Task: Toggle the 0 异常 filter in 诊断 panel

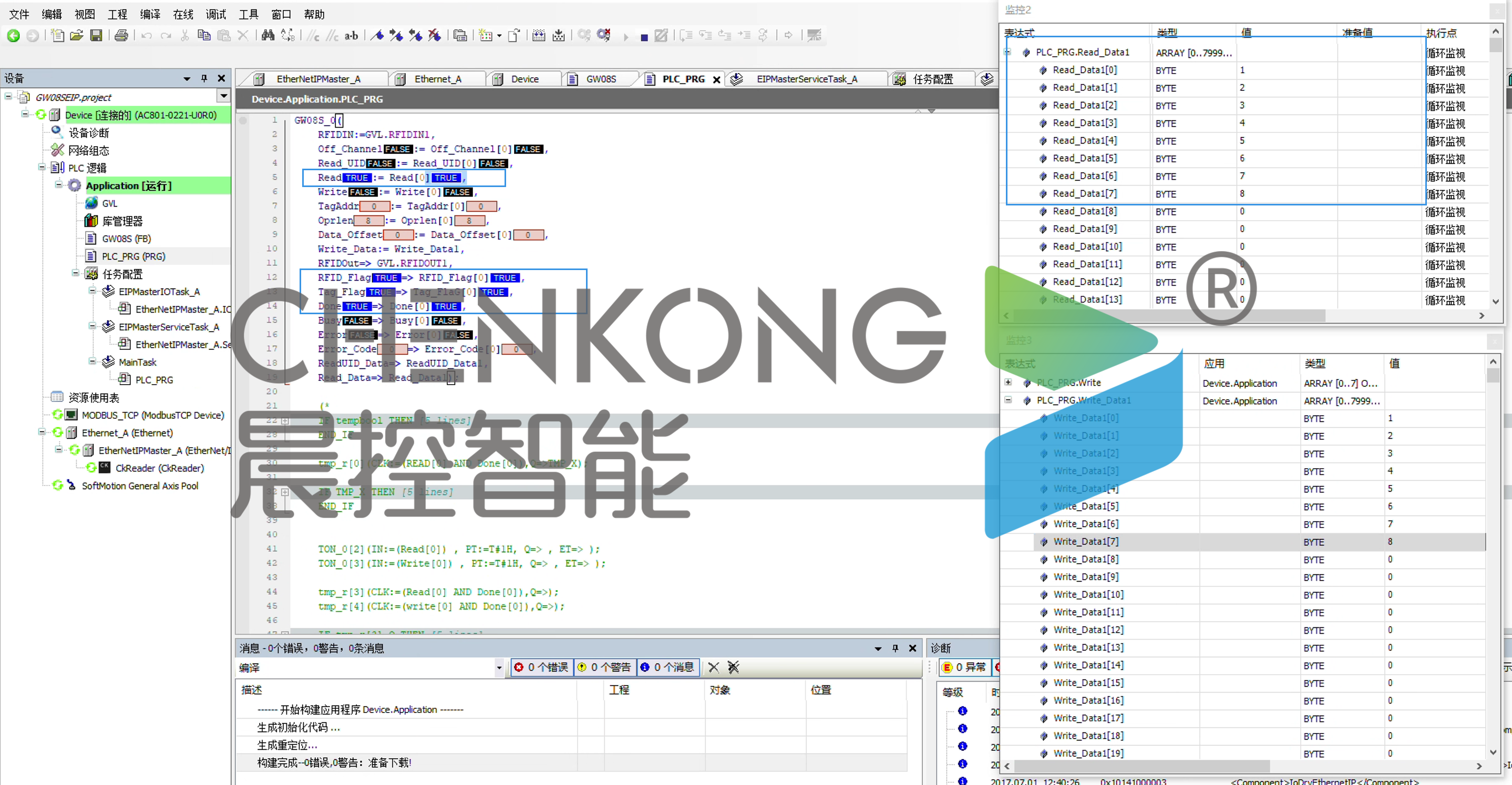Action: click(964, 667)
